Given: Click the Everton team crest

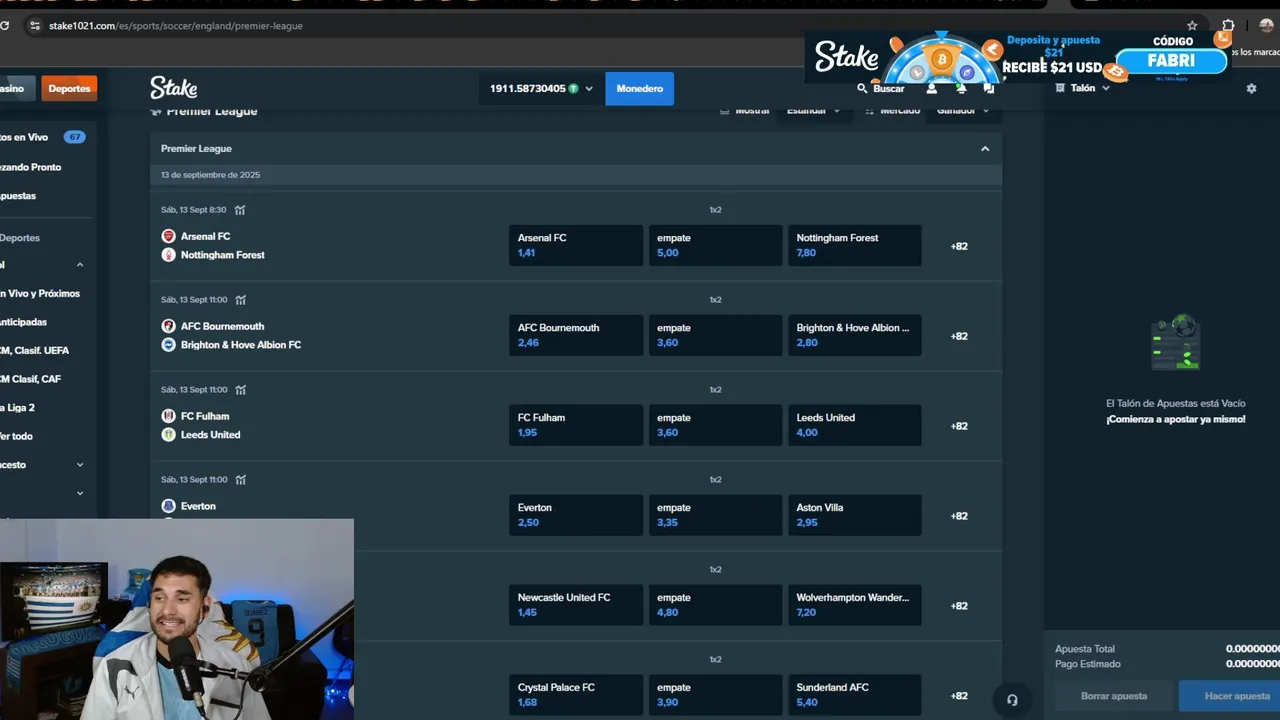Looking at the screenshot, I should 168,506.
